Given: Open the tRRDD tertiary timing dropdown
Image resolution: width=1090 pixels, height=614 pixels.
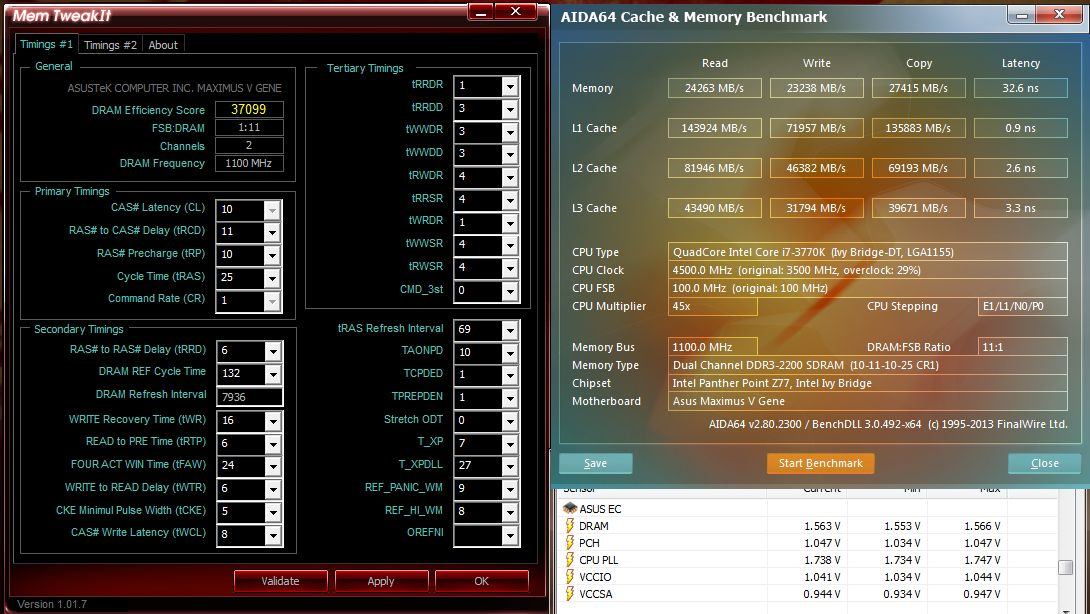Looking at the screenshot, I should pos(510,108).
